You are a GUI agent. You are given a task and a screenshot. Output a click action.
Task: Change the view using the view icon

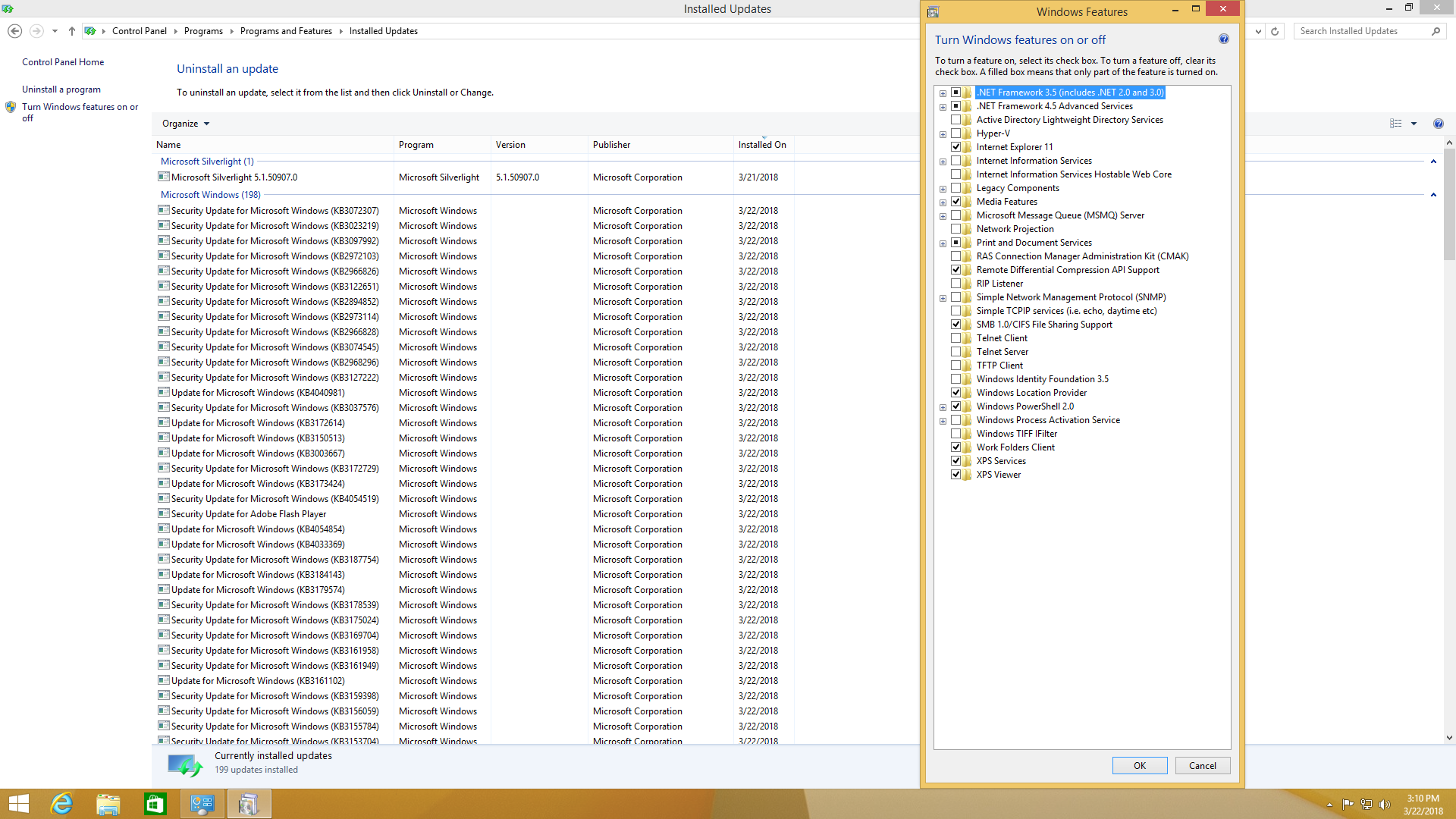(x=1396, y=124)
